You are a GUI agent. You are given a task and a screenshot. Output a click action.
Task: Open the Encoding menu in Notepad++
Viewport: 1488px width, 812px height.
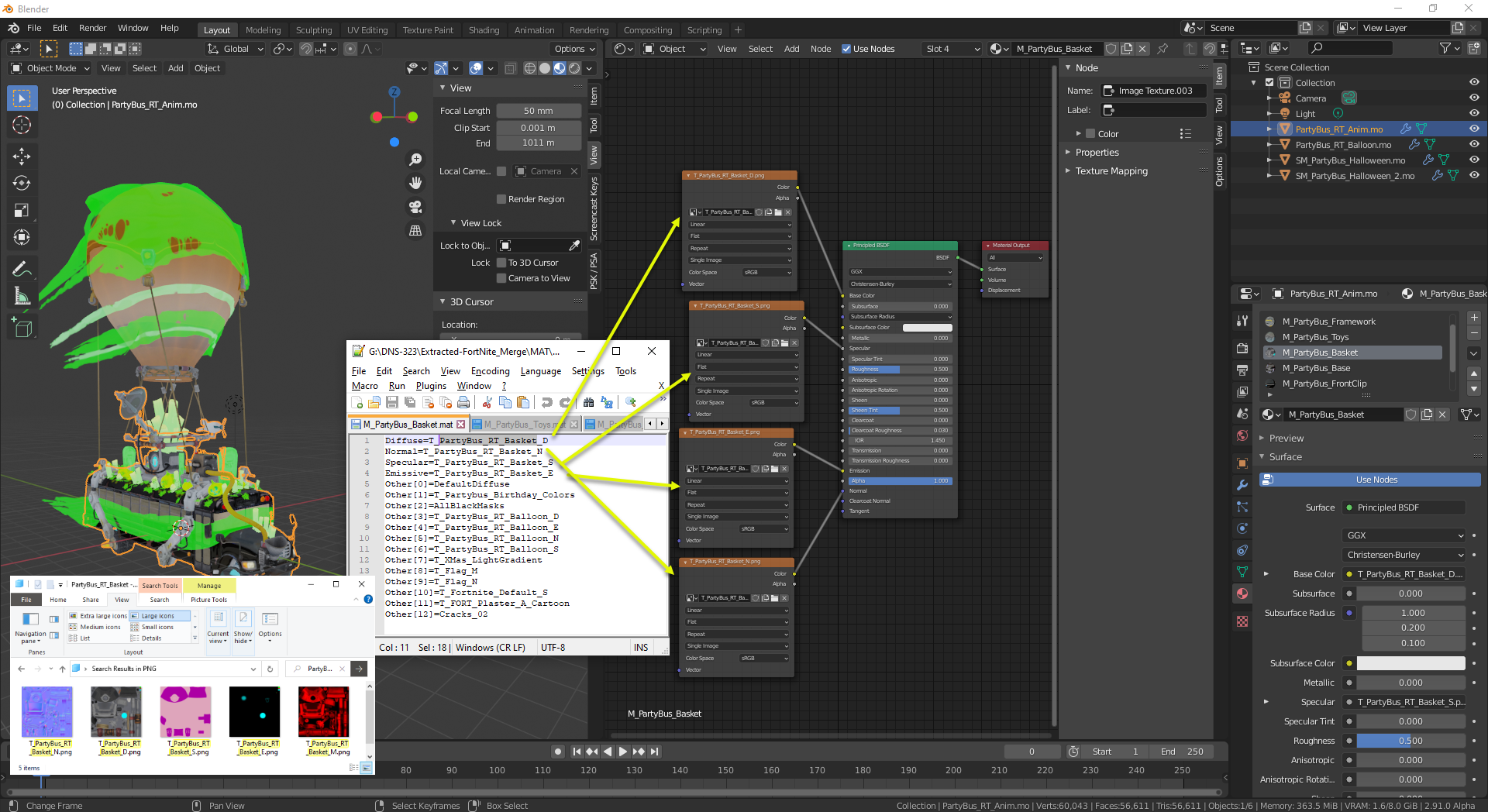(491, 371)
